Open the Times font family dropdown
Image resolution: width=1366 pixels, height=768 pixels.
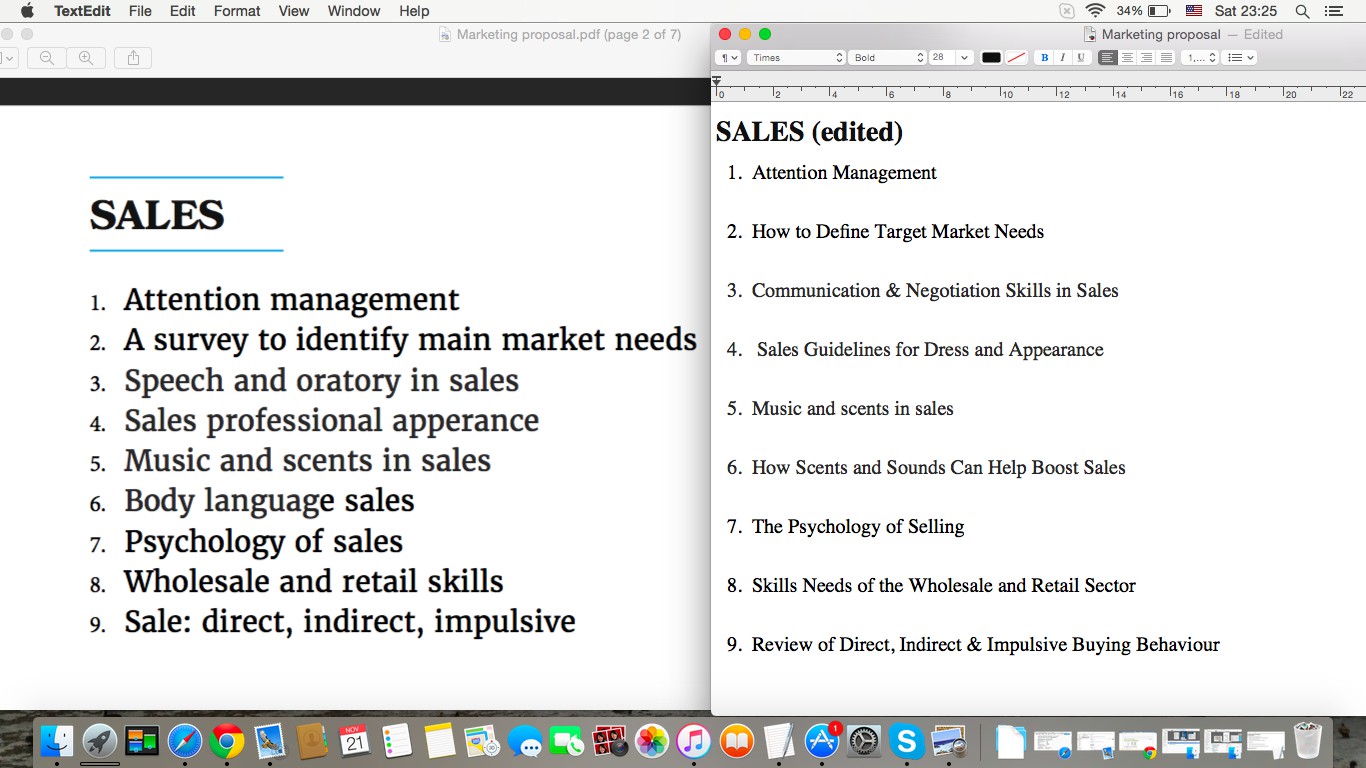point(797,58)
